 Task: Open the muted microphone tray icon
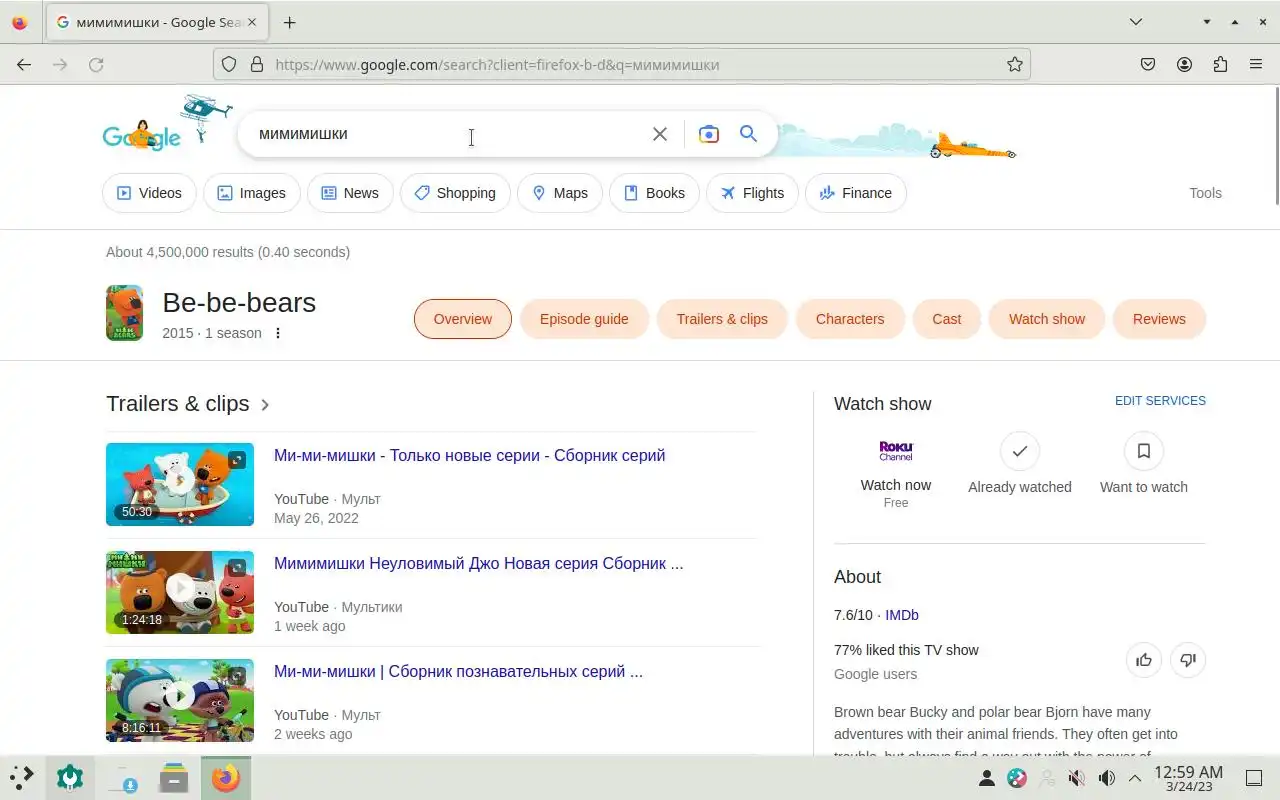[1077, 778]
